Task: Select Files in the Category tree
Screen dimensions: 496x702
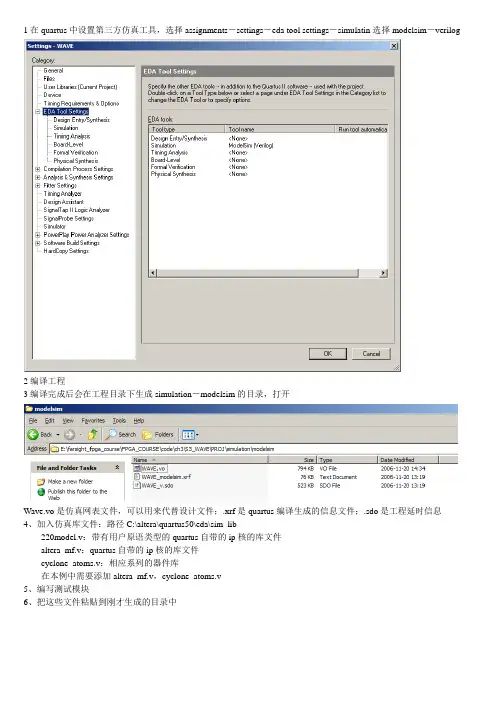Action: tap(49, 79)
